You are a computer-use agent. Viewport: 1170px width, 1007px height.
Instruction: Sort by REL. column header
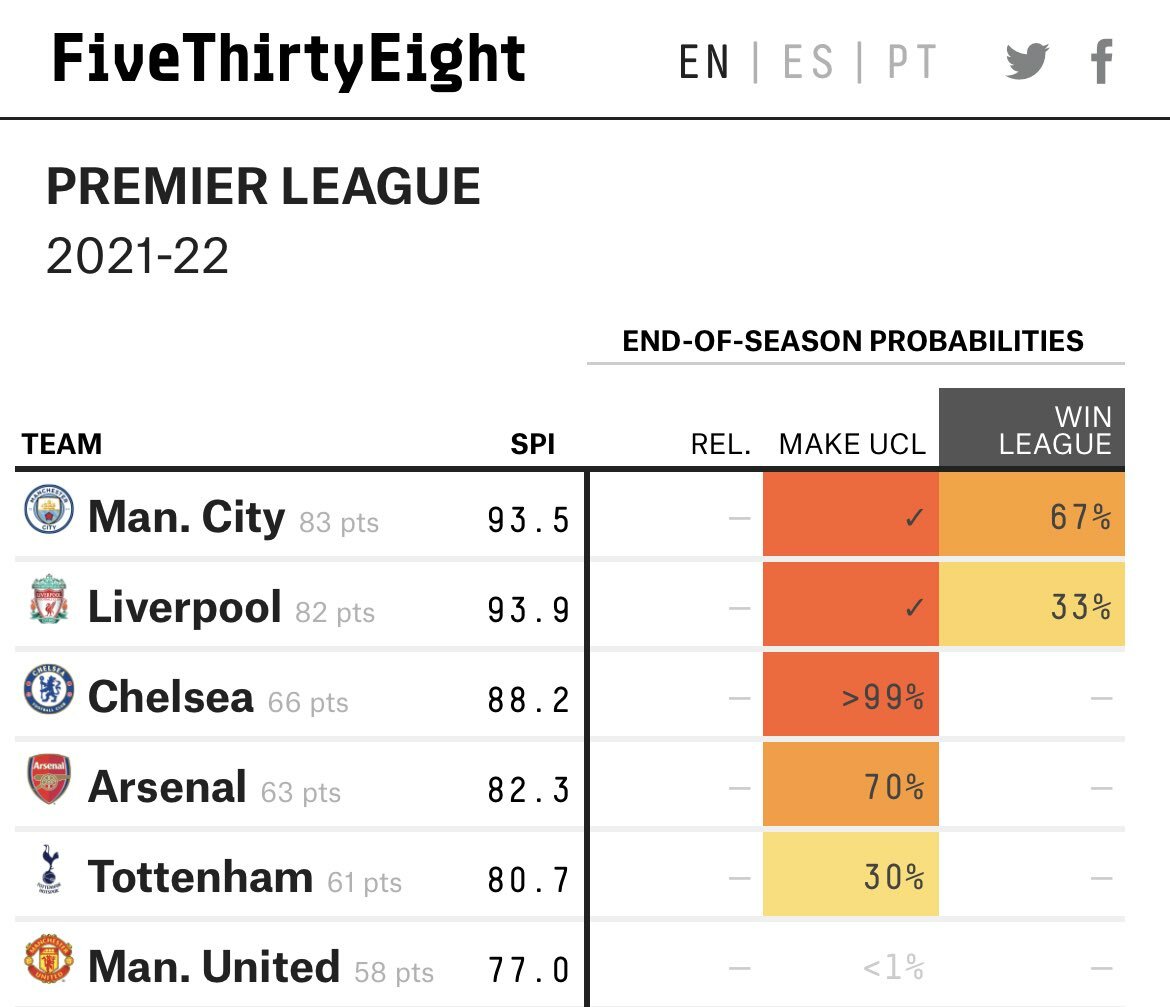coord(720,444)
